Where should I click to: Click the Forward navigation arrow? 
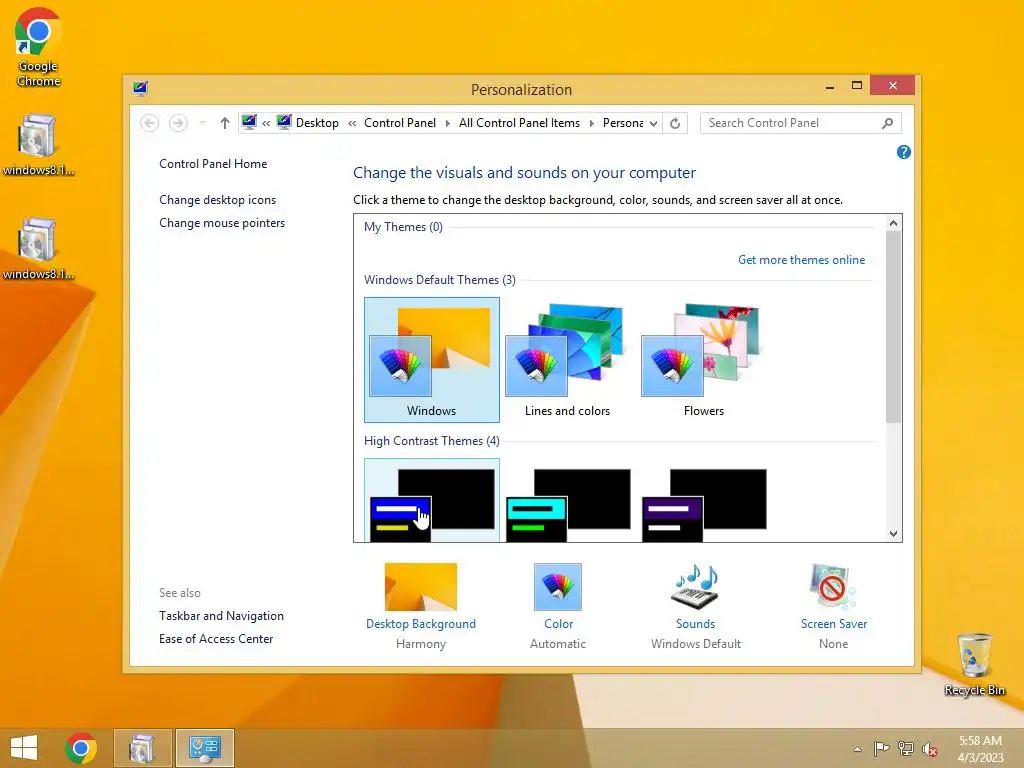178,123
